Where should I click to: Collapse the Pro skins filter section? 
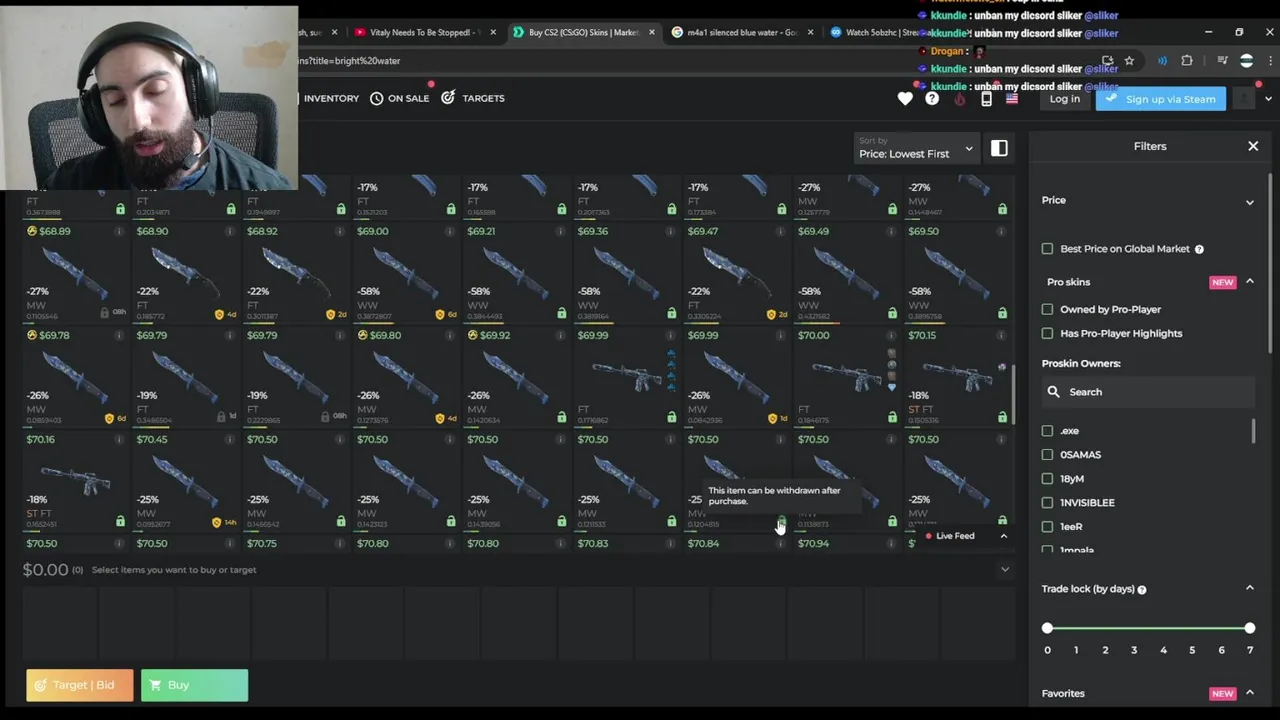(x=1249, y=282)
